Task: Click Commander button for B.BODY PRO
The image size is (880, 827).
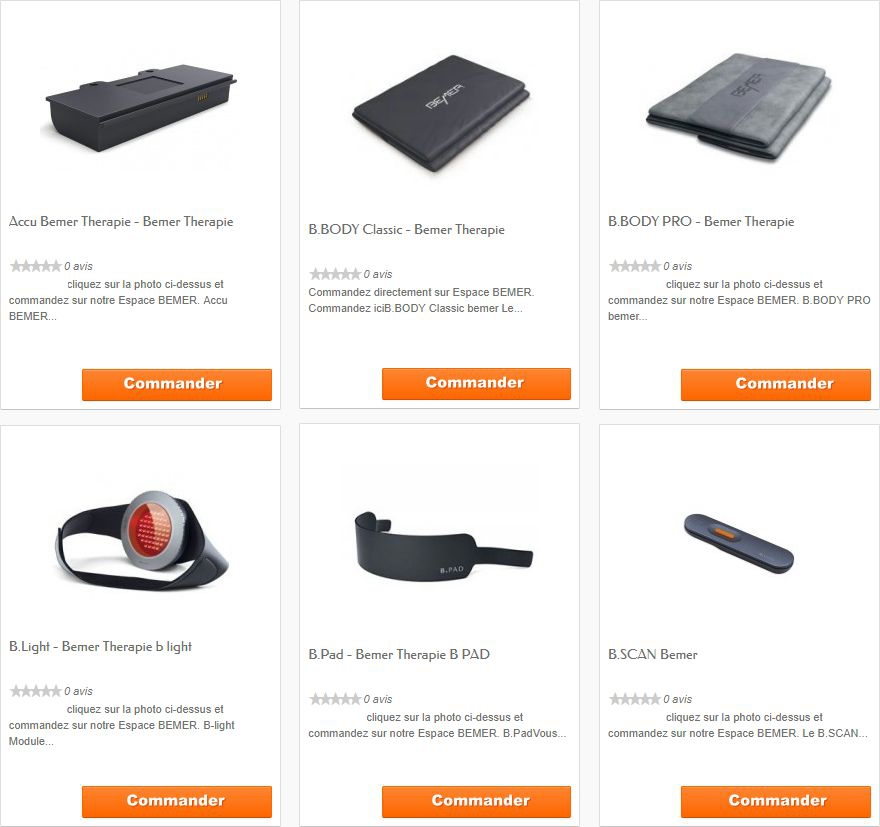Action: click(776, 384)
